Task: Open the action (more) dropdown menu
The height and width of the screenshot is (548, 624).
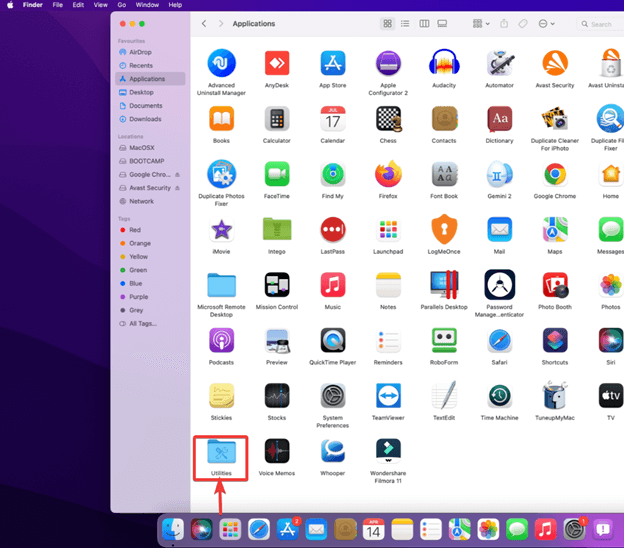Action: (x=546, y=24)
